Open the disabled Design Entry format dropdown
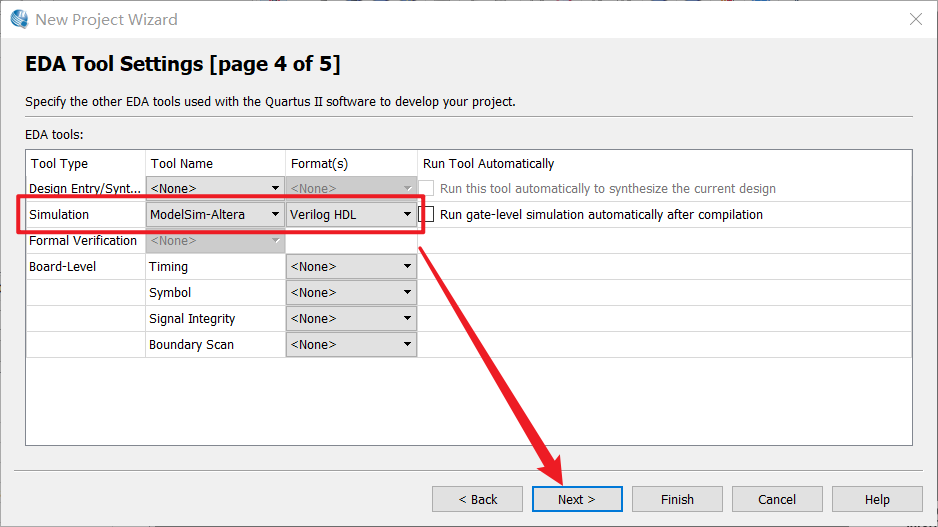 click(351, 188)
